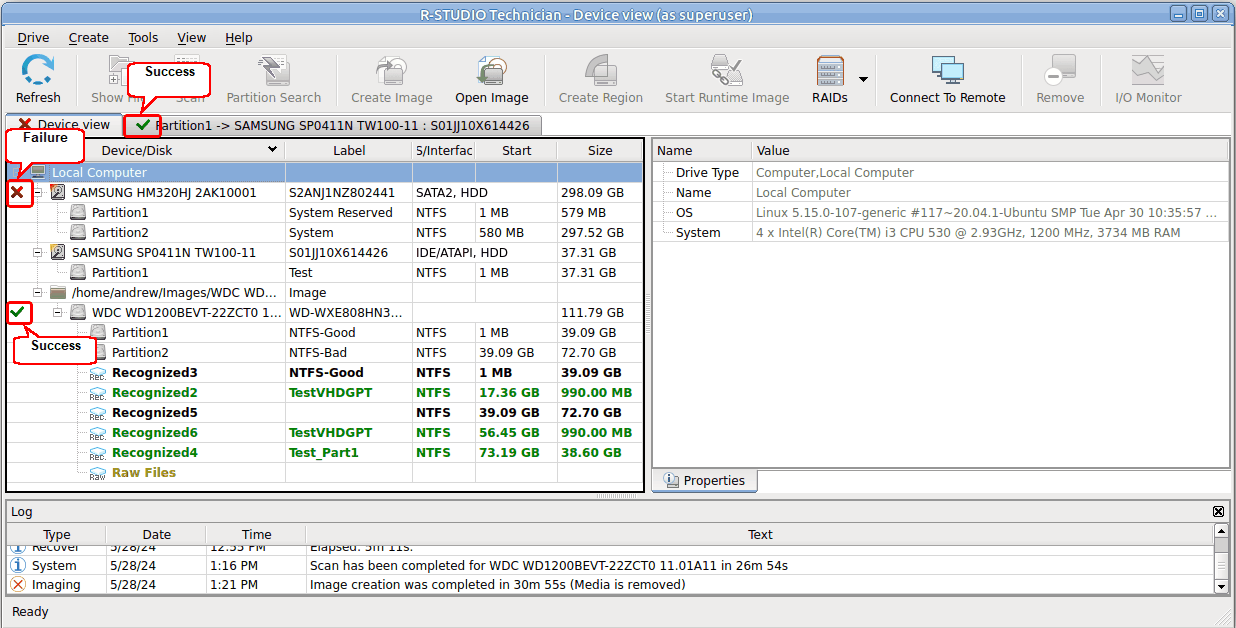This screenshot has width=1236, height=628.
Task: Click the Date column header in the Log
Action: click(157, 535)
